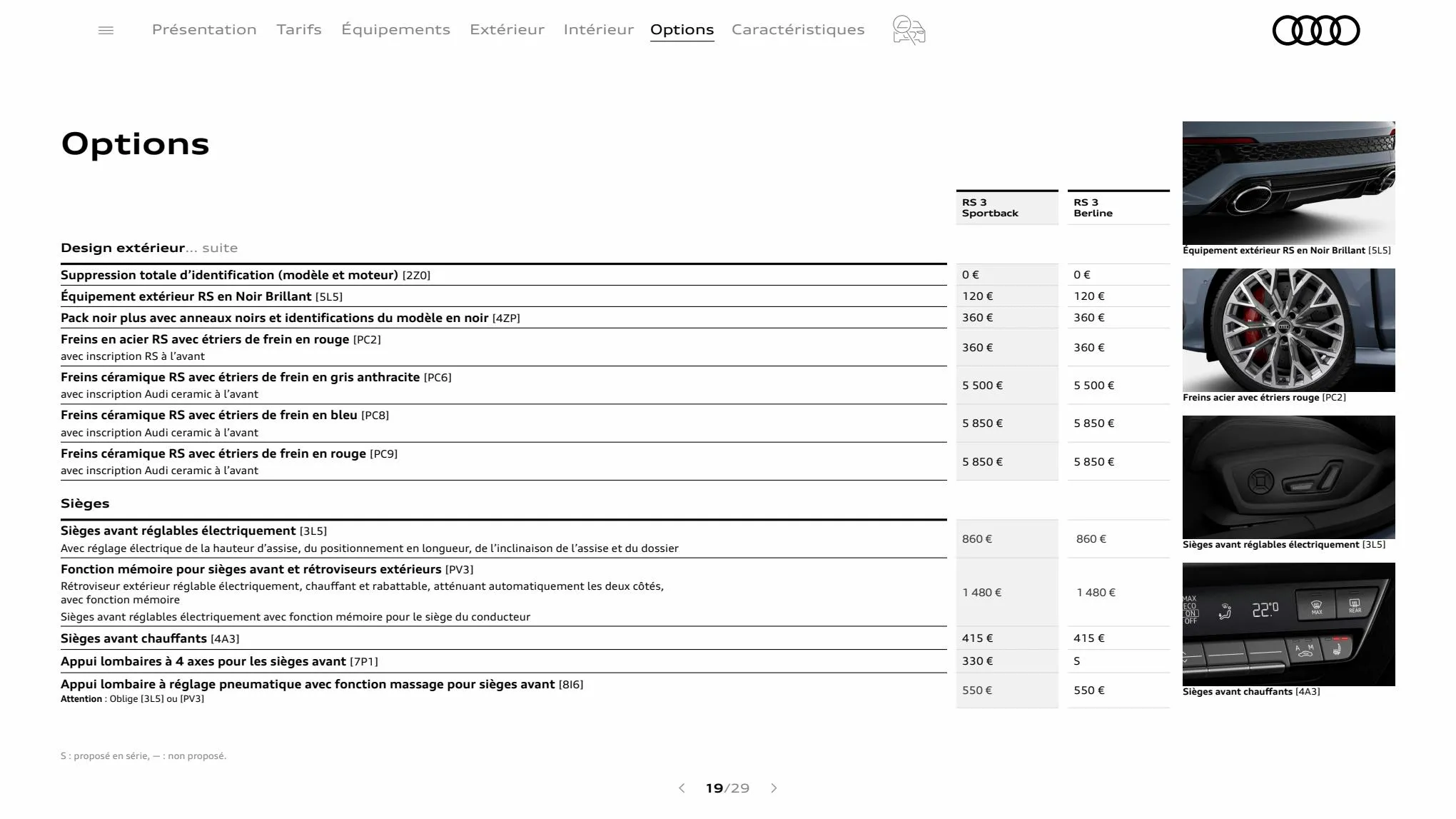Viewport: 1456px width, 819px height.
Task: Click Sportback price 5 500 € for PC6
Action: pos(982,386)
